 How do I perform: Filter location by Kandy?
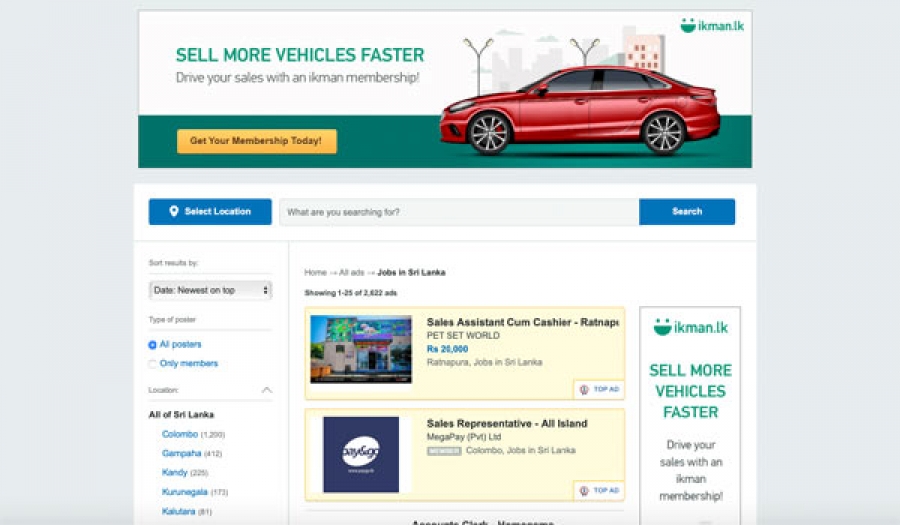point(174,472)
